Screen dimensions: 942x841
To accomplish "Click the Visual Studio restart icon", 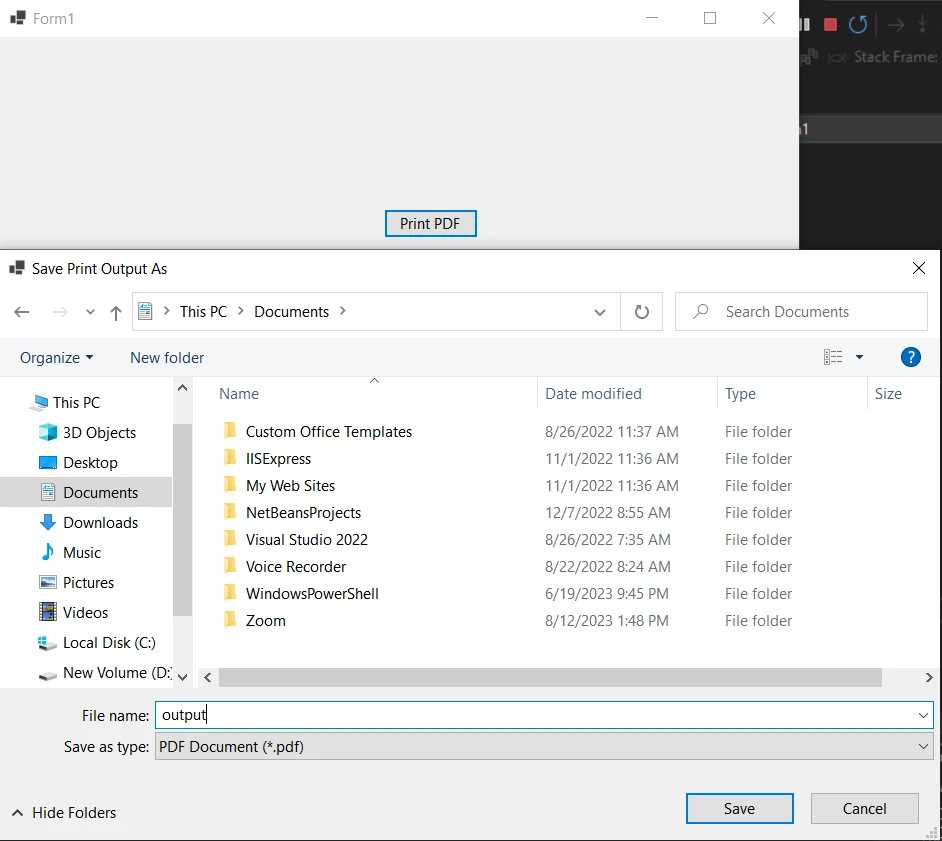I will (x=857, y=24).
